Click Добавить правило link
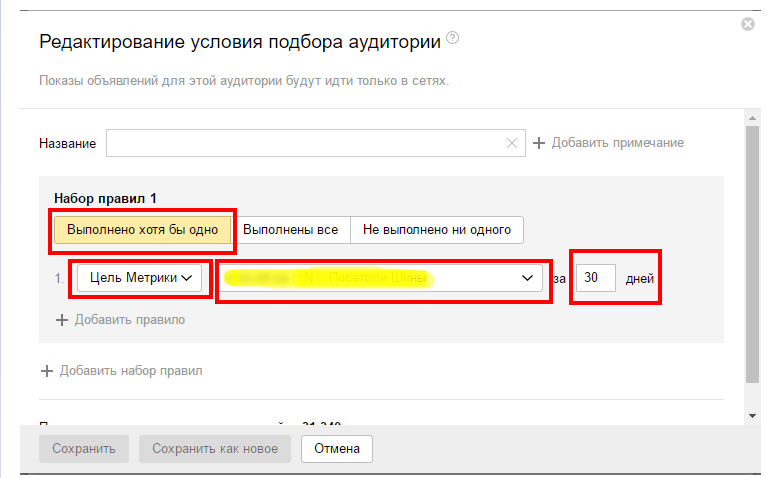 120,320
